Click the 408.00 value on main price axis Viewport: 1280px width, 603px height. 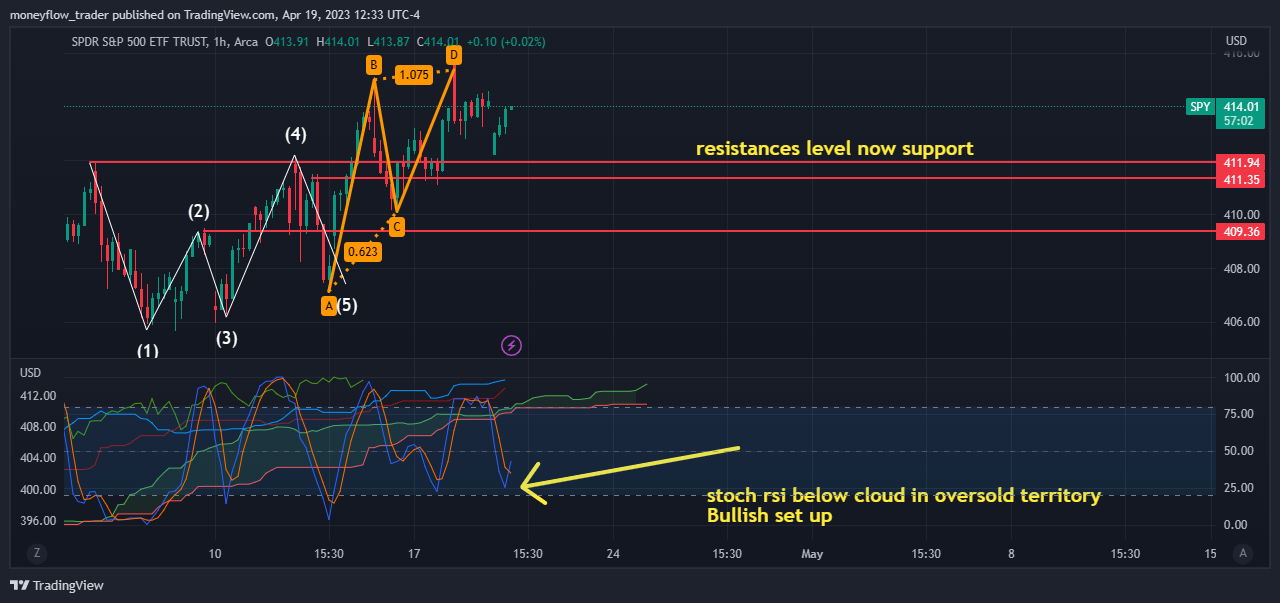pyautogui.click(x=1240, y=269)
